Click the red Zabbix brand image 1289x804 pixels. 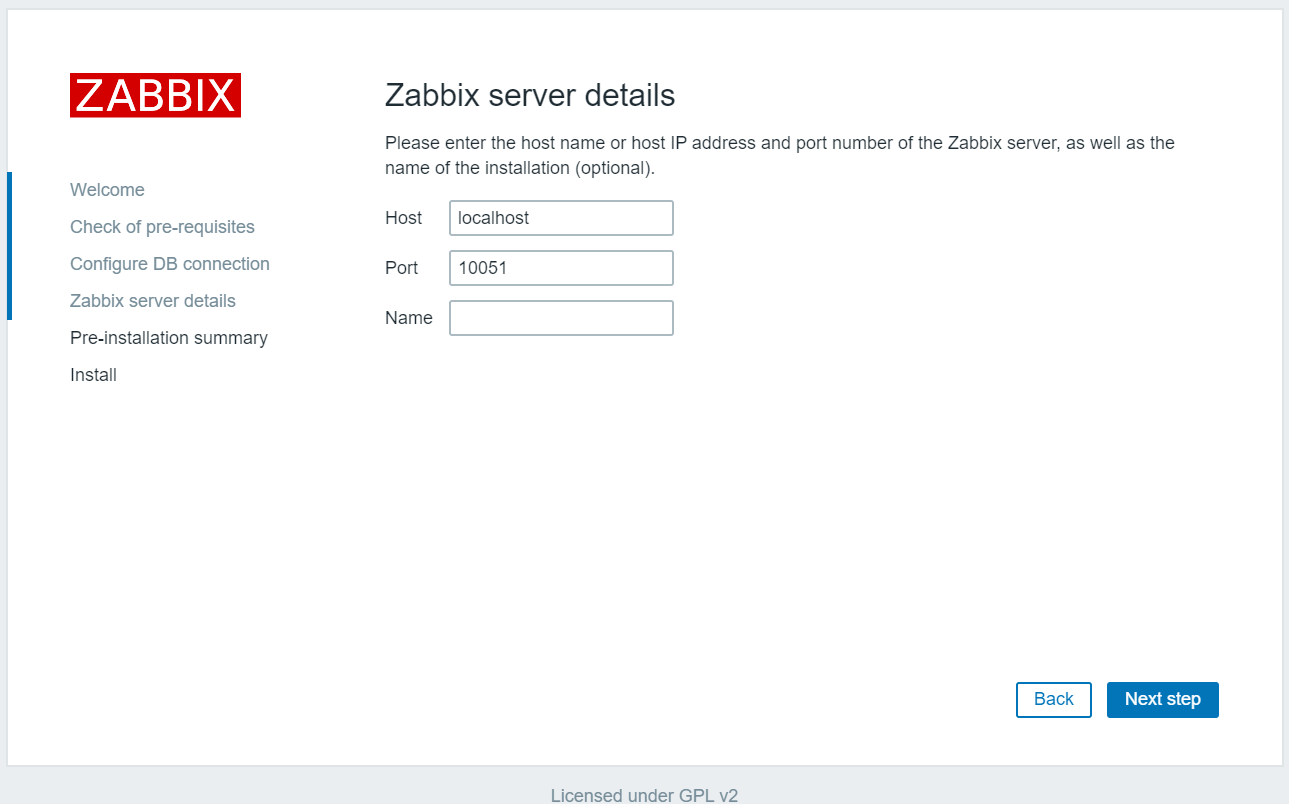pyautogui.click(x=154, y=95)
